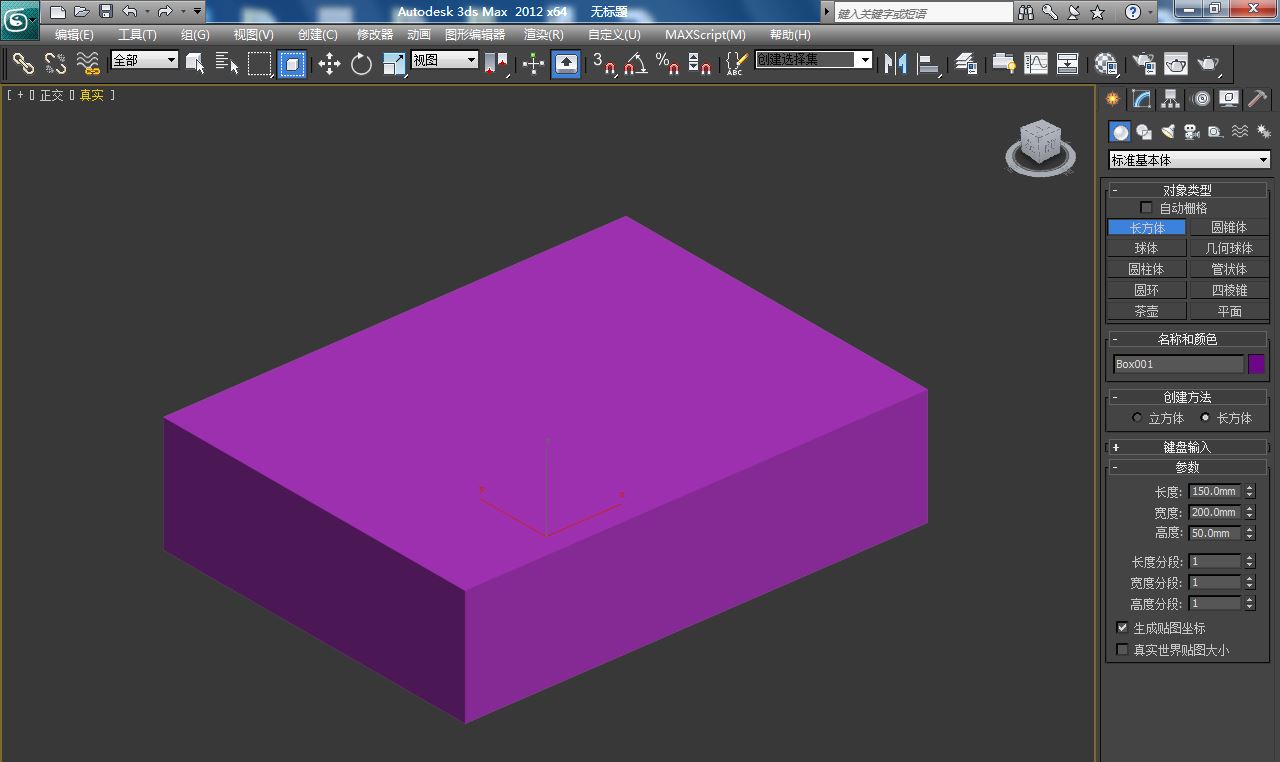This screenshot has height=762, width=1280.
Task: Click the Cameras category icon
Action: [1191, 132]
